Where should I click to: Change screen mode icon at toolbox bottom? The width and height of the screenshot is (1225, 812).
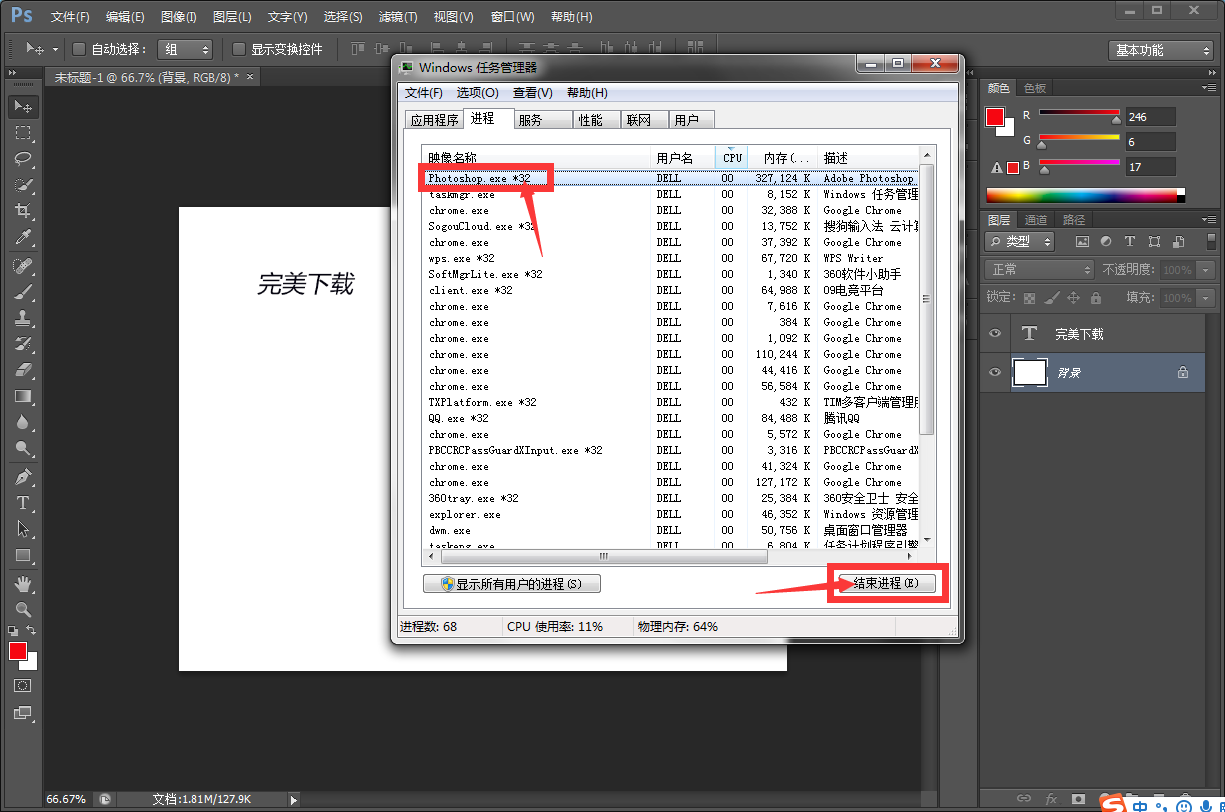click(x=23, y=713)
